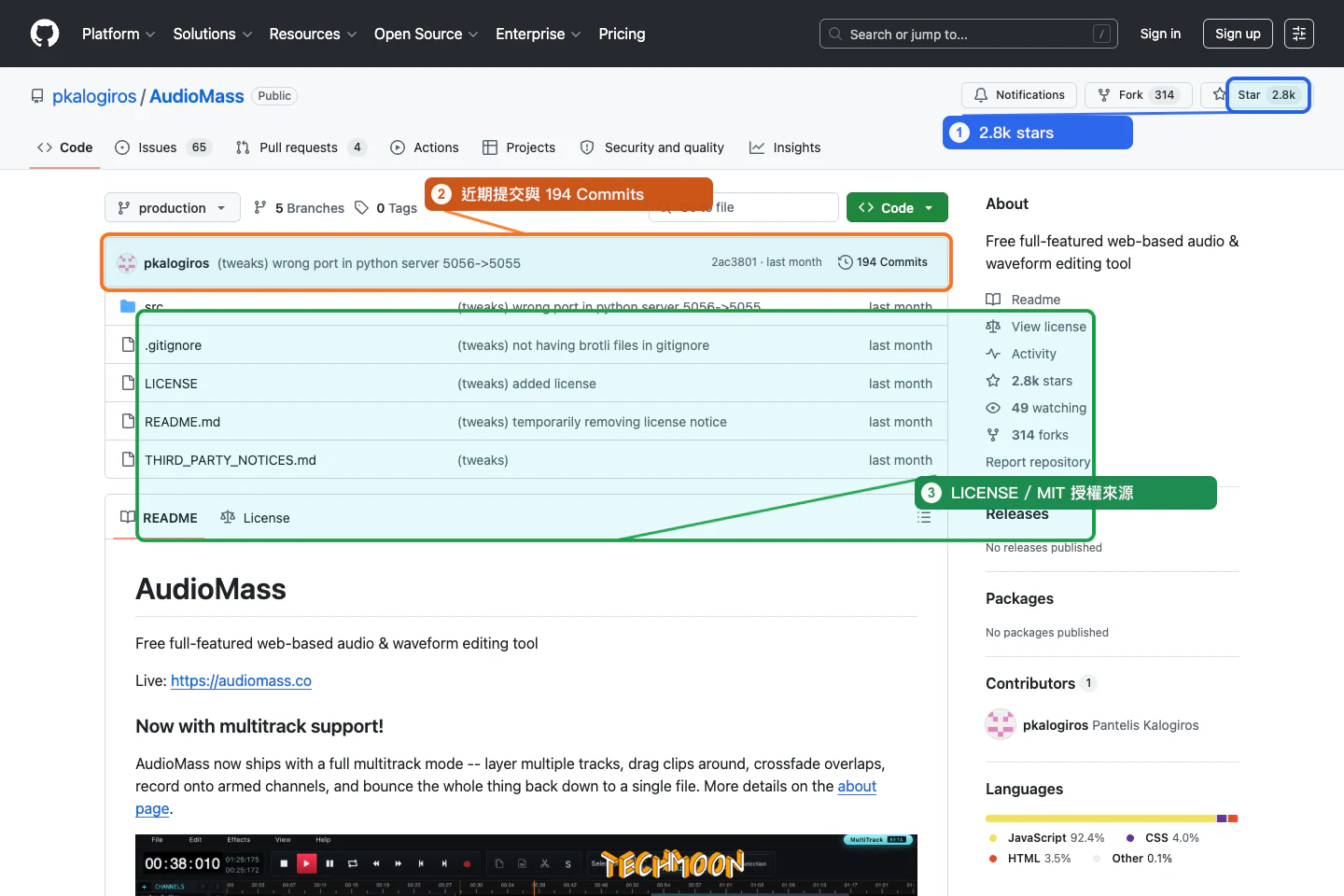This screenshot has height=896, width=1344.
Task: Click Sign in
Action: pyautogui.click(x=1160, y=34)
